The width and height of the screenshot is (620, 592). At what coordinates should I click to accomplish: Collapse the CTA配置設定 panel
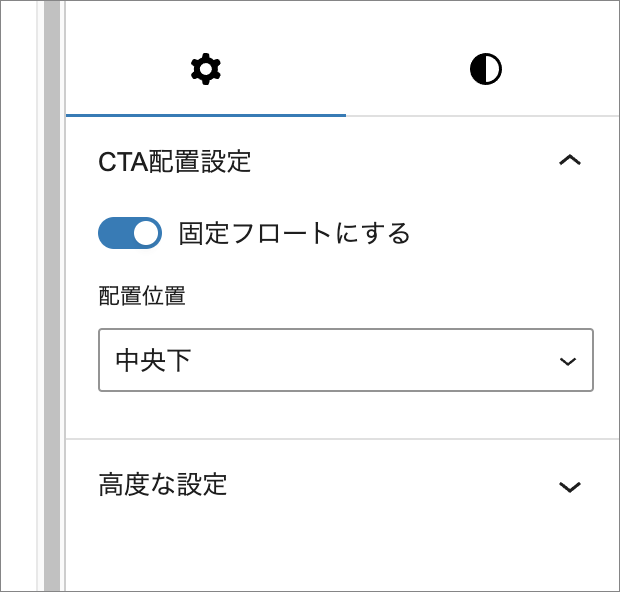click(x=340, y=161)
